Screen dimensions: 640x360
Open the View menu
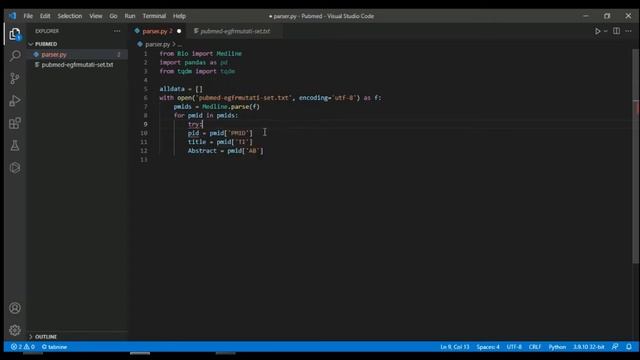coord(96,16)
